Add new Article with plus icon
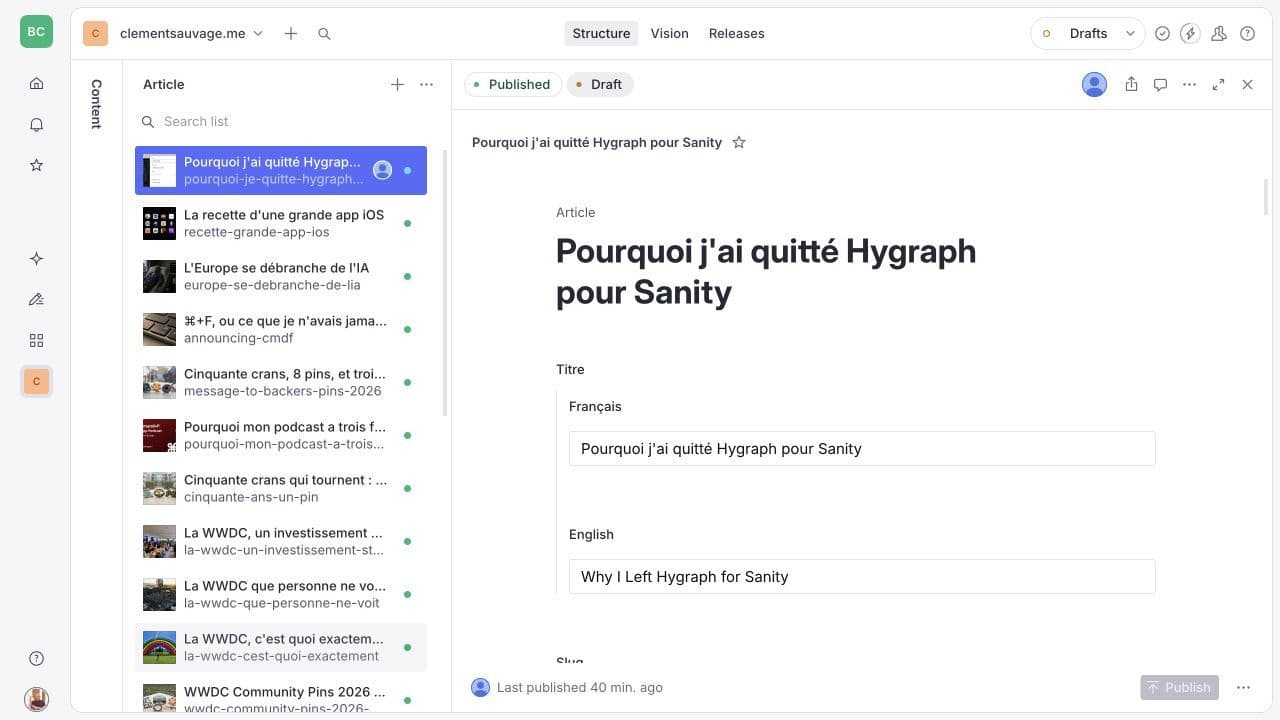Viewport: 1280px width, 720px height. tap(397, 84)
